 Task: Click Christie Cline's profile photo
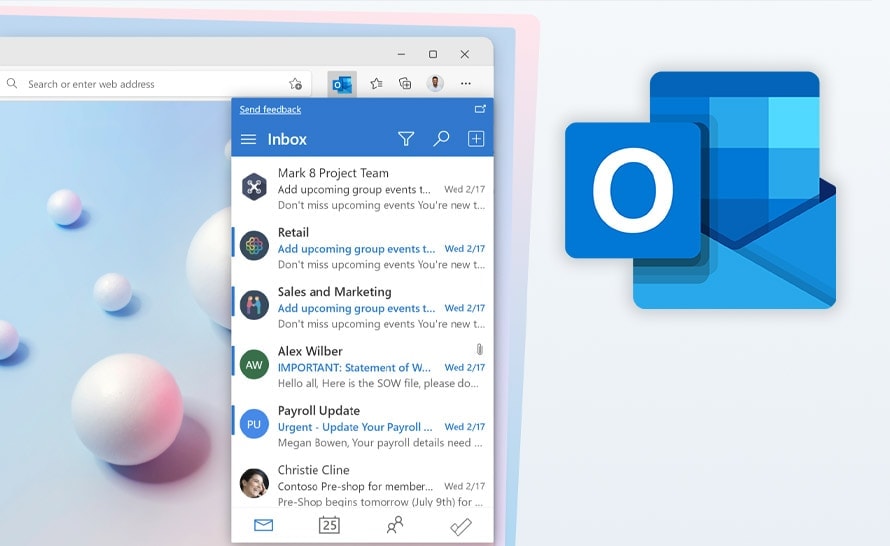[254, 483]
